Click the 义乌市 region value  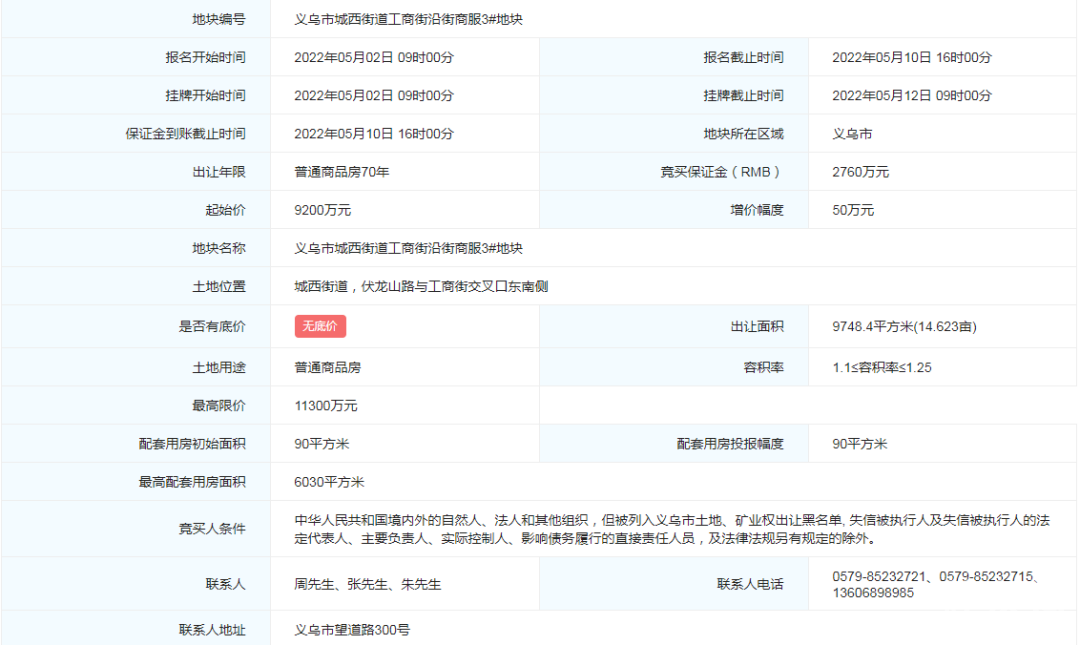click(x=852, y=134)
